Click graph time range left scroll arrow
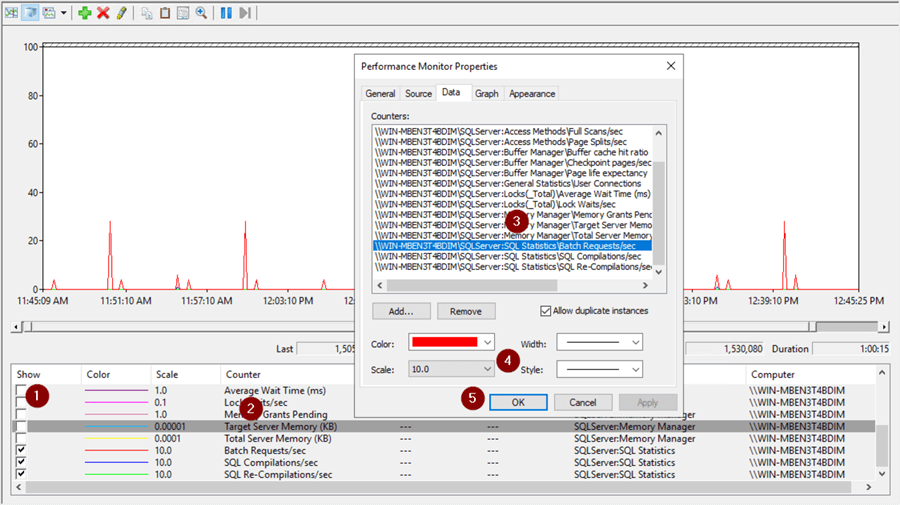 tap(17, 327)
